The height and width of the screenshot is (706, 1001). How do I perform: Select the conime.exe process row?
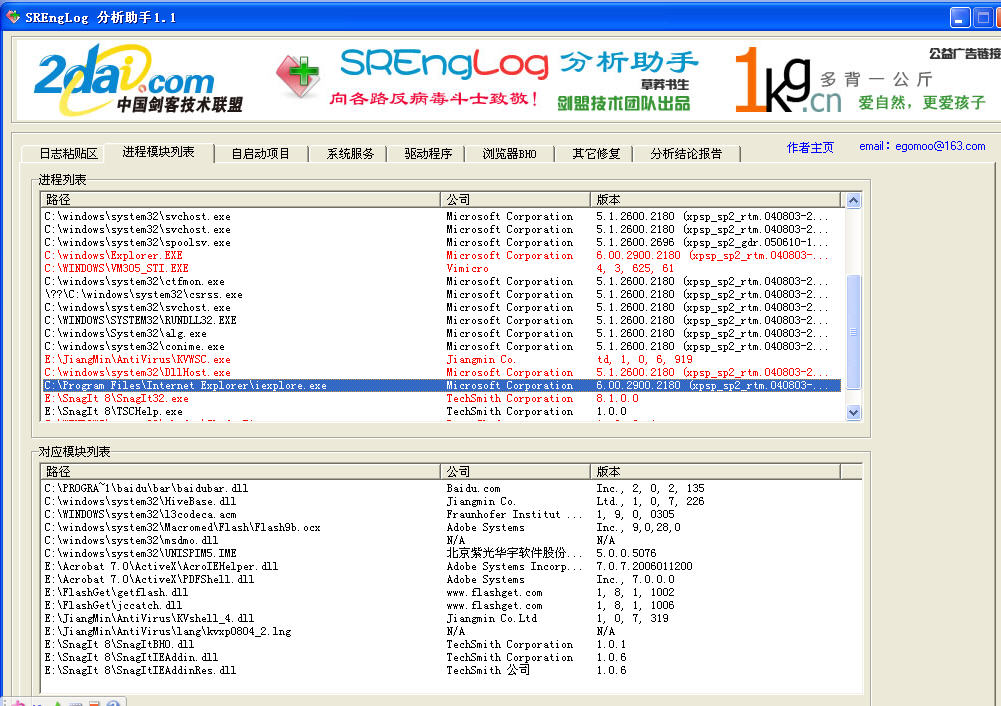[x=442, y=347]
